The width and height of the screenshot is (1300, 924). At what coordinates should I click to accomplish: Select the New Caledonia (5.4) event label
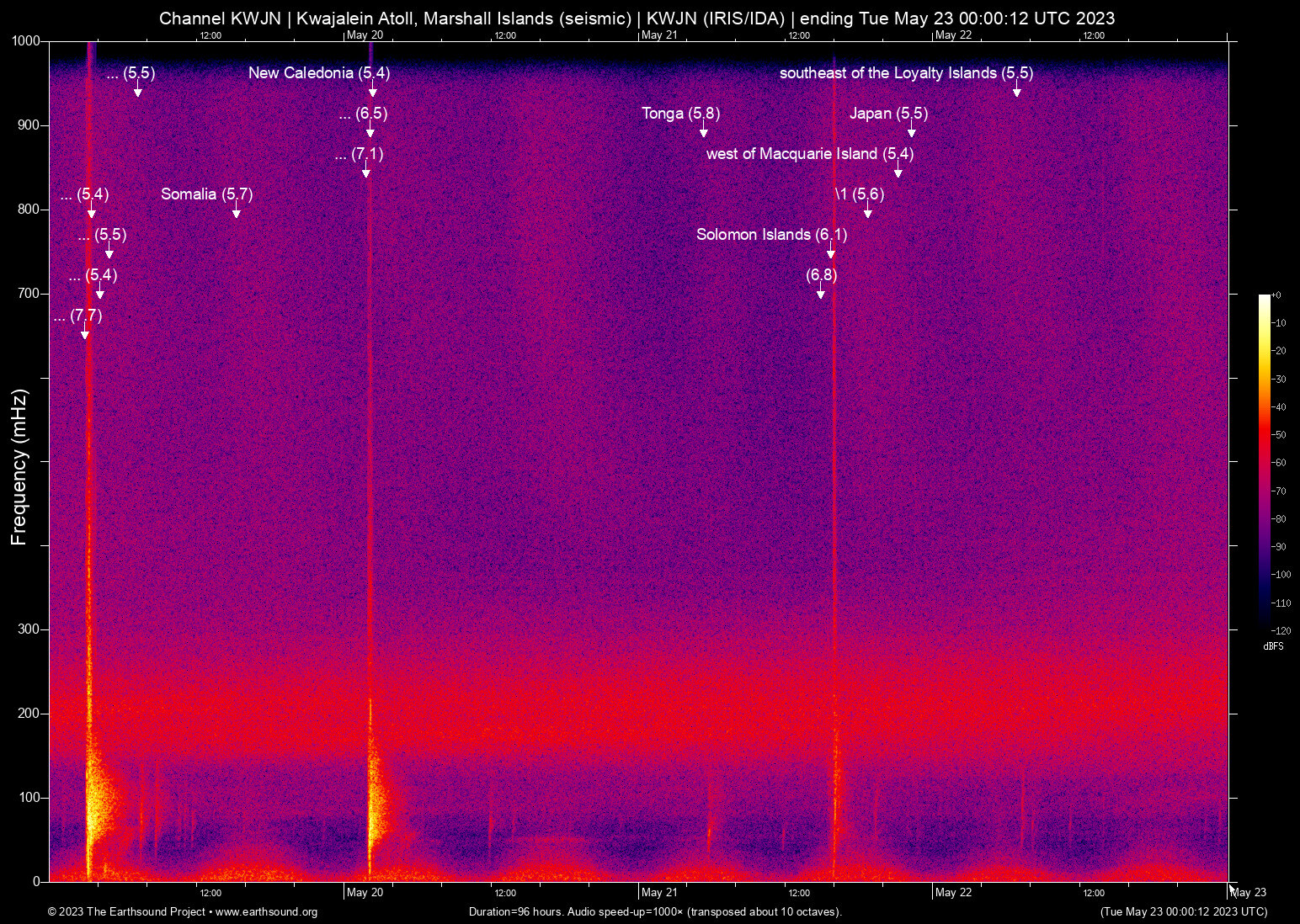click(x=318, y=73)
